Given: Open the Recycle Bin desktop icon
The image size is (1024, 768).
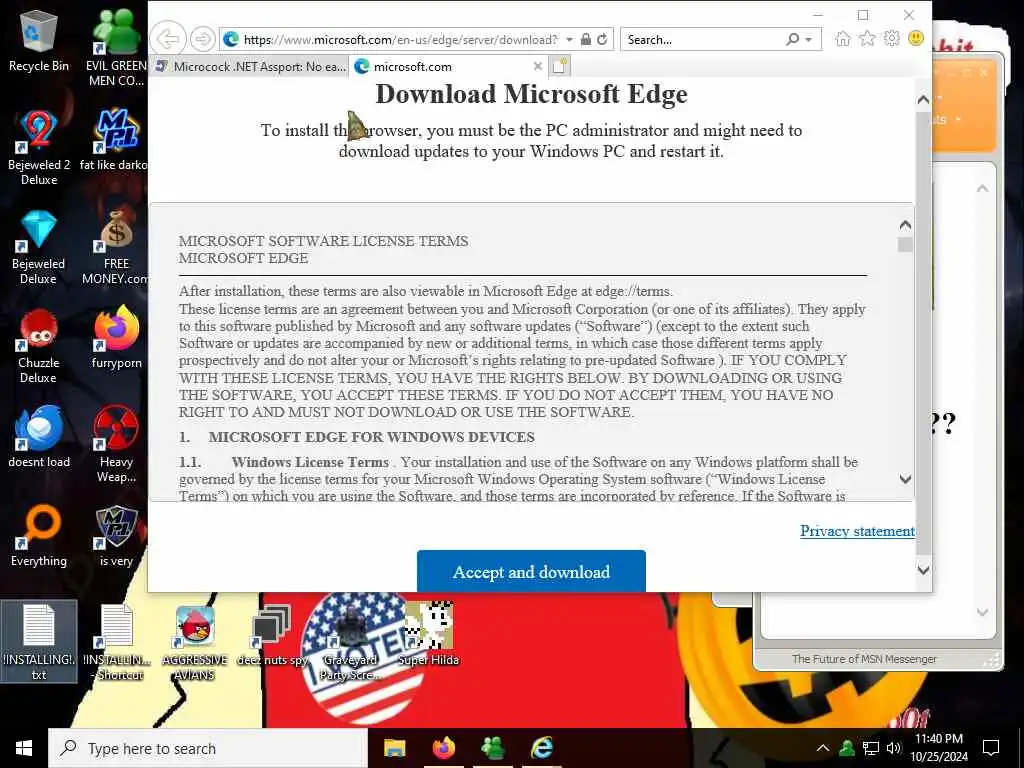Looking at the screenshot, I should (39, 42).
